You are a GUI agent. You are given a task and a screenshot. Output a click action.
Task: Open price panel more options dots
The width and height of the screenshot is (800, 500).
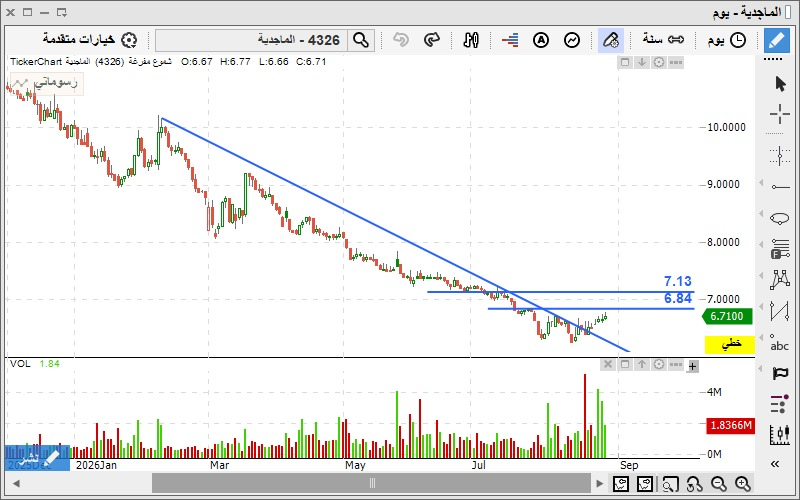click(676, 62)
